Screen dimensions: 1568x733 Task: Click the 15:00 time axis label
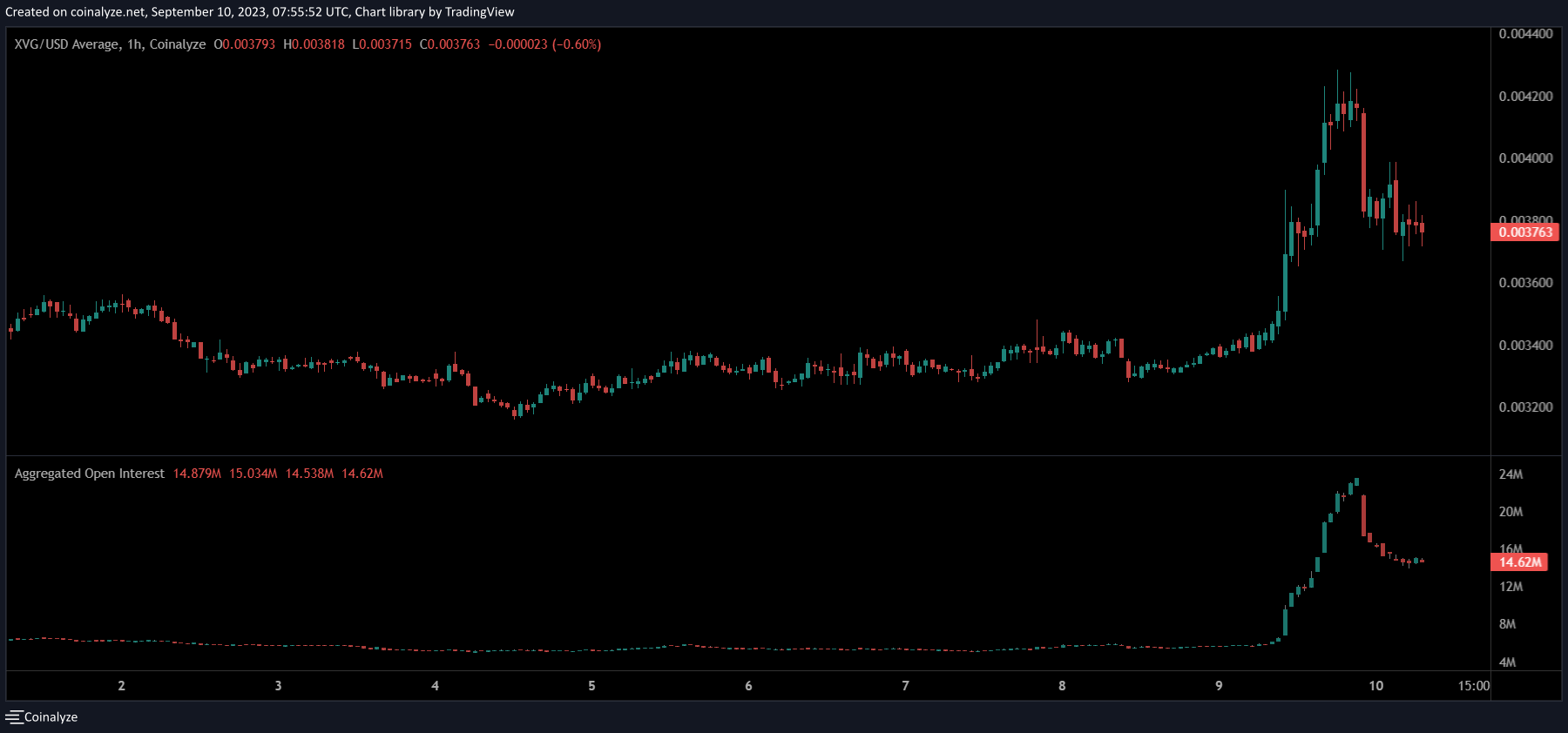[x=1474, y=686]
